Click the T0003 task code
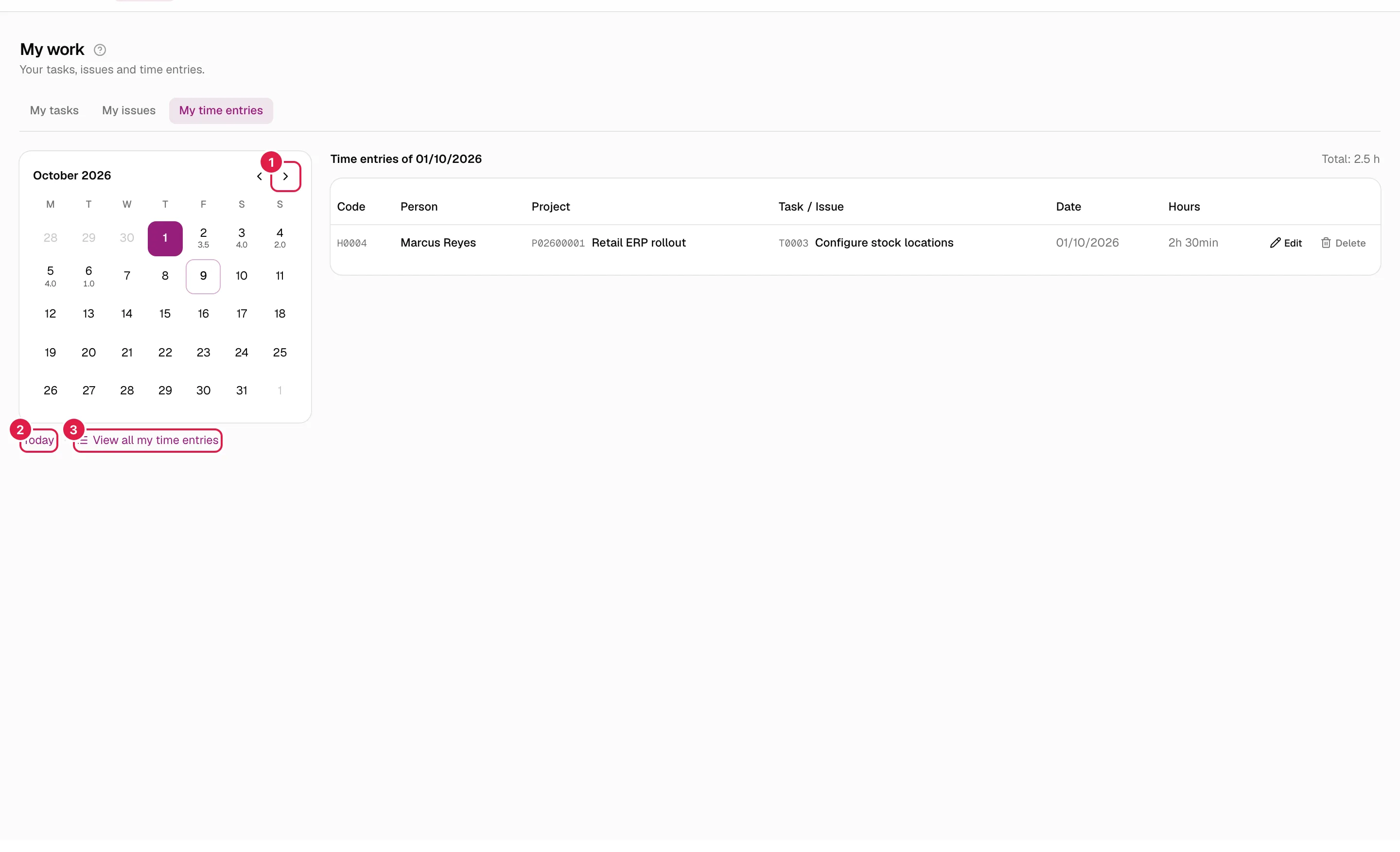Screen dimensions: 1400x852 [793, 243]
